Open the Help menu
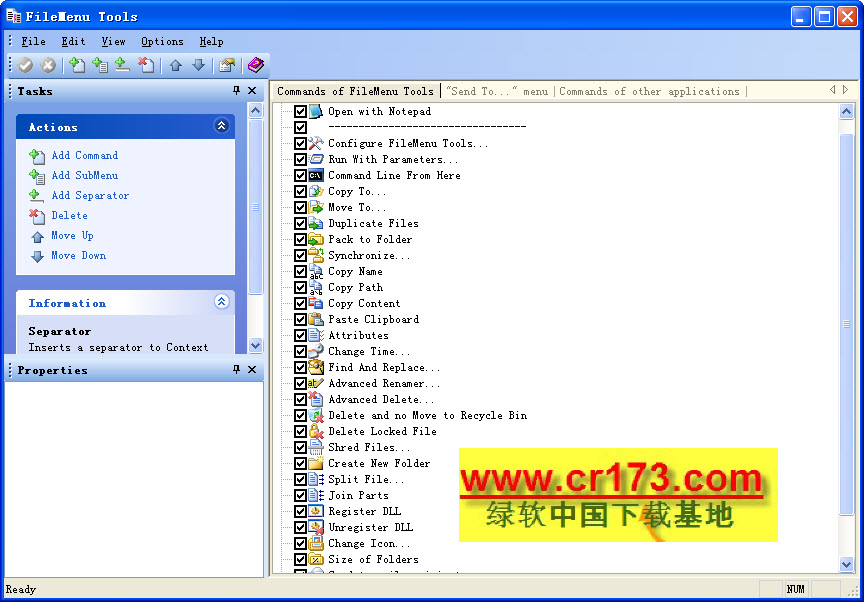 211,42
